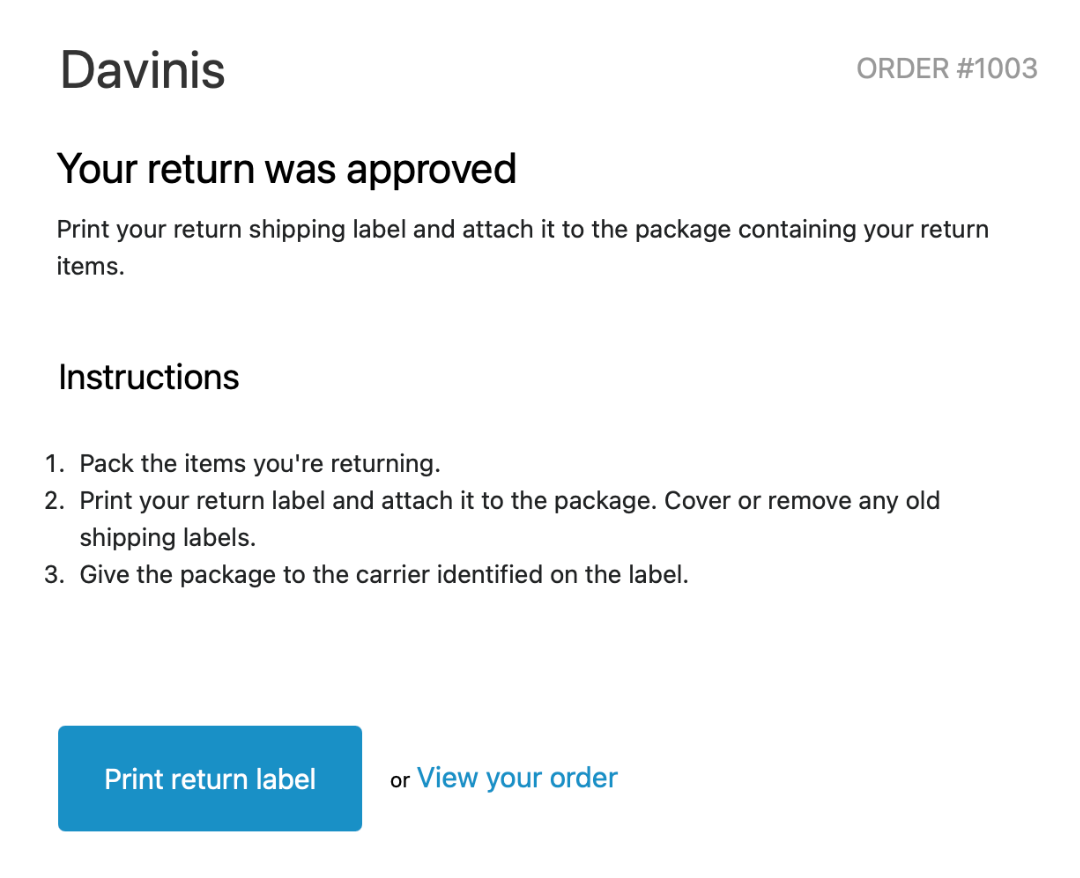Viewport: 1080px width, 878px height.
Task: Click the "or" text beside the print button
Action: pyautogui.click(x=400, y=781)
